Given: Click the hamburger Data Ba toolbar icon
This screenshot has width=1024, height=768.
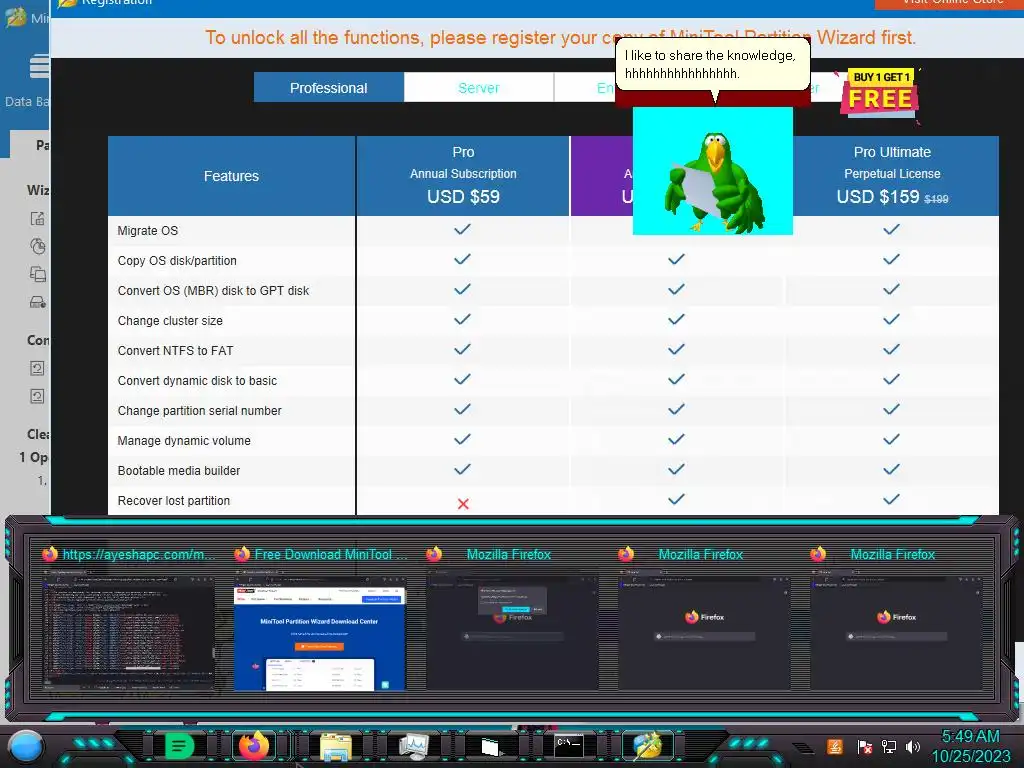Looking at the screenshot, I should pos(39,67).
